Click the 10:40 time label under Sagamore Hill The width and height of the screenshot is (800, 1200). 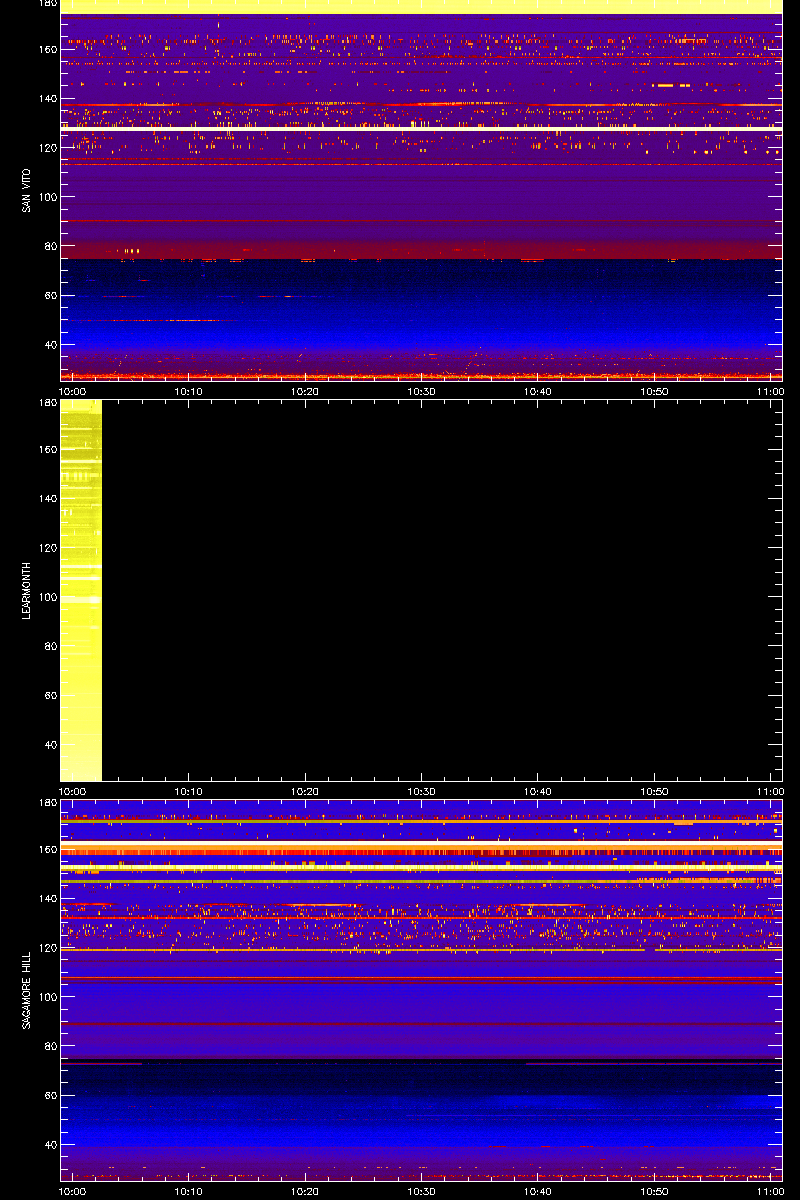click(538, 1191)
